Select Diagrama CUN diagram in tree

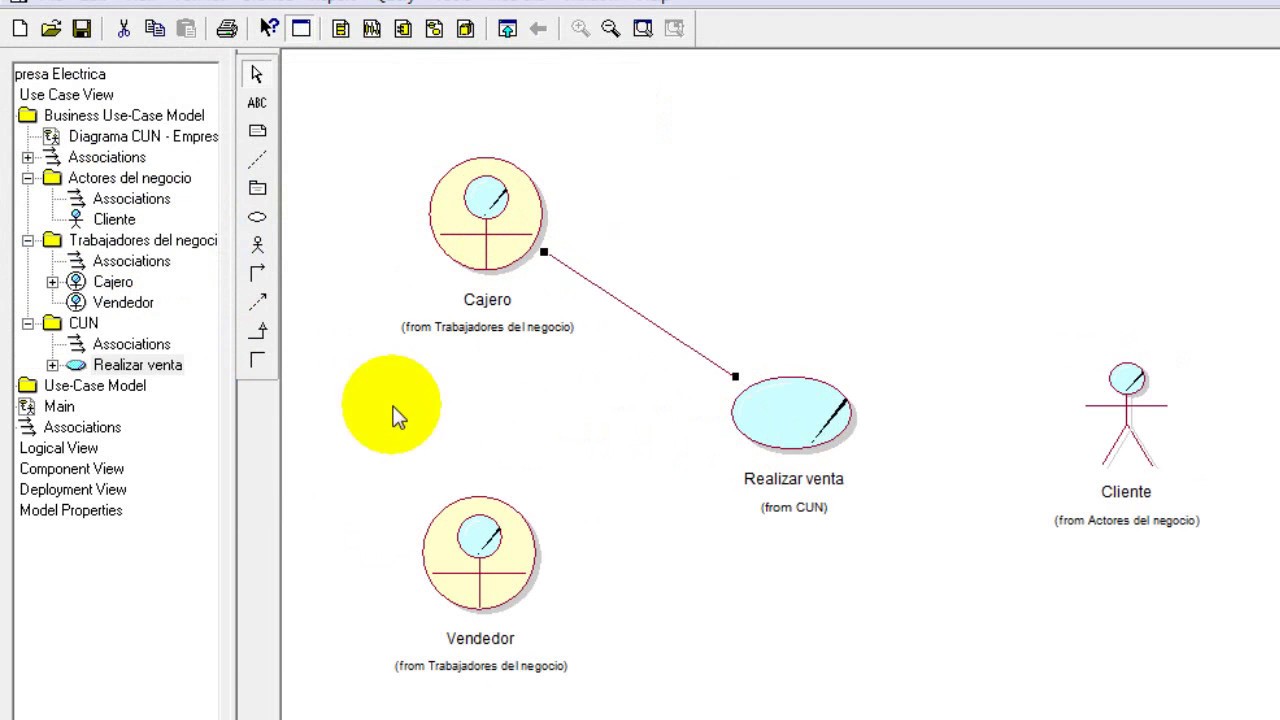[143, 136]
